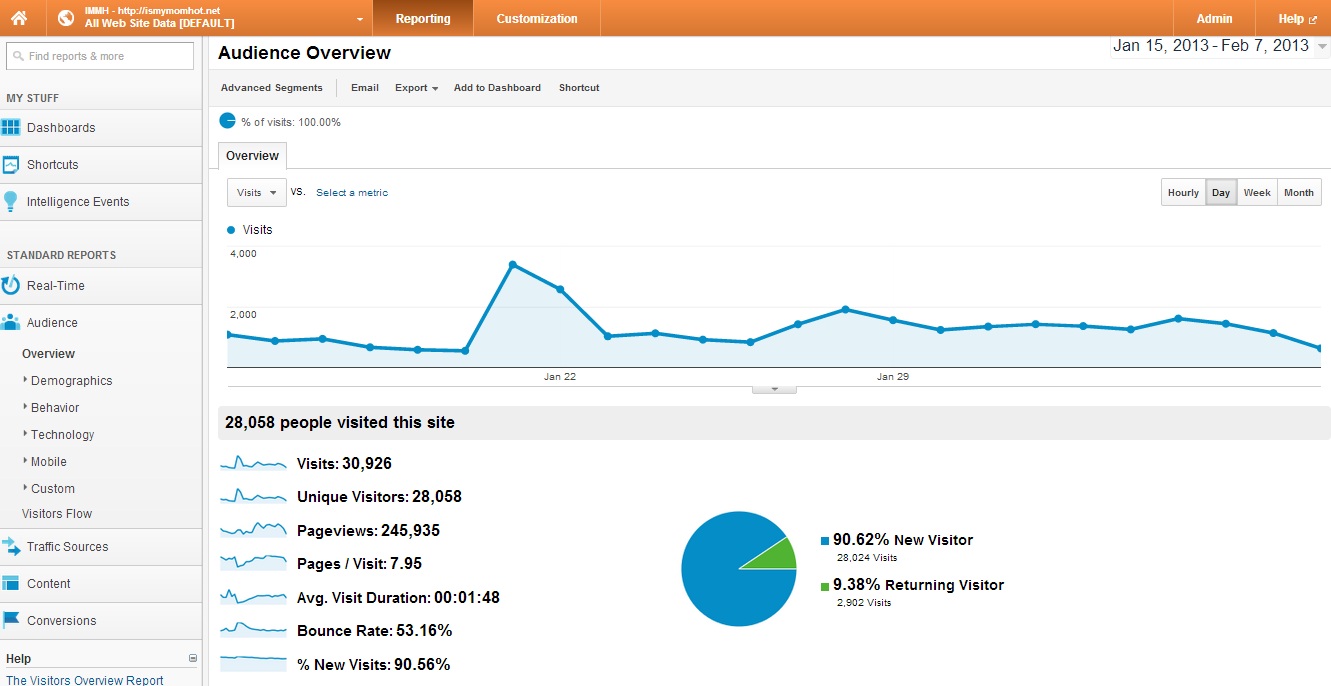Switch graph to Week view
The width and height of the screenshot is (1331, 686).
(1257, 193)
